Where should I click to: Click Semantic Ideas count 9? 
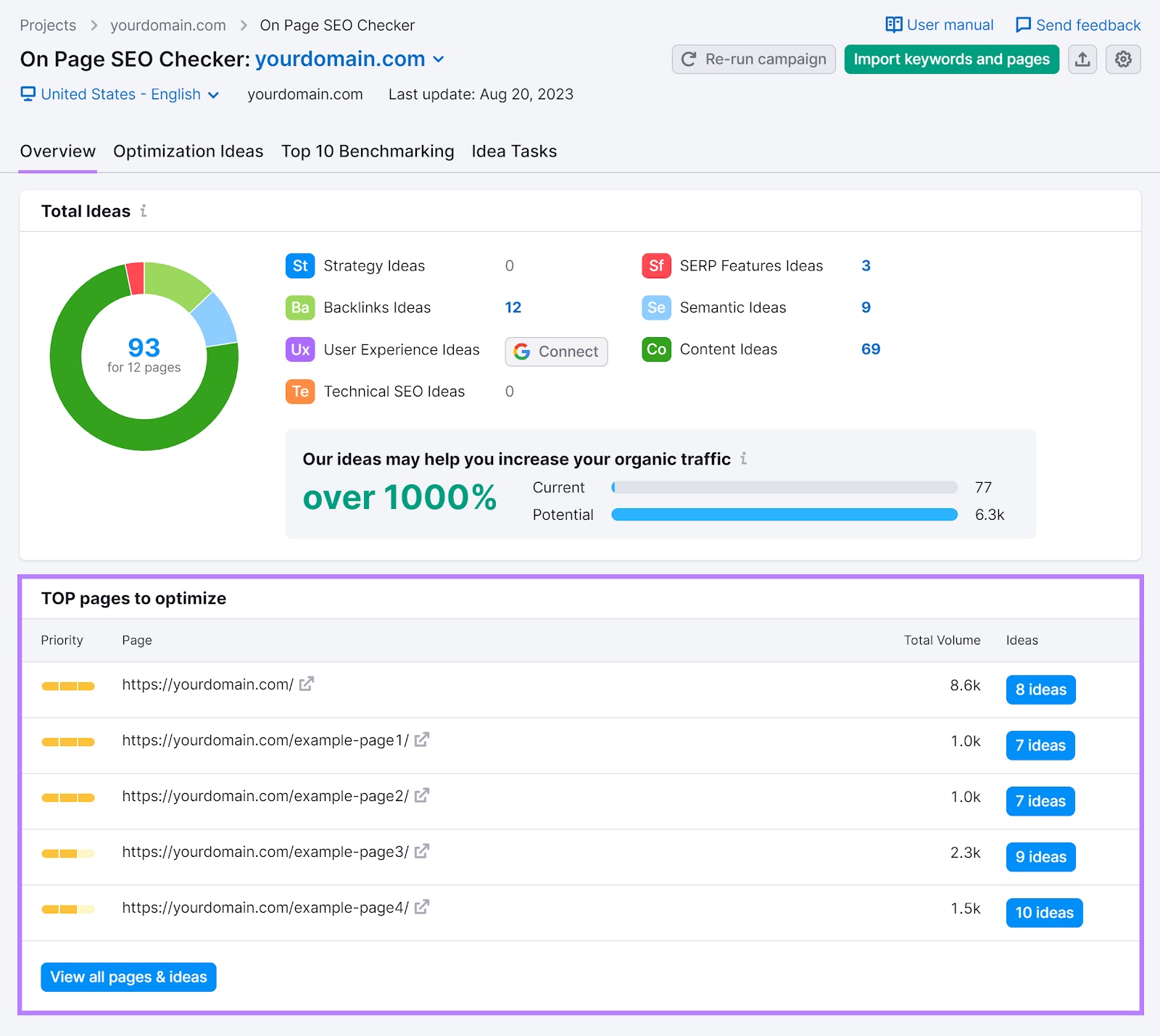866,307
